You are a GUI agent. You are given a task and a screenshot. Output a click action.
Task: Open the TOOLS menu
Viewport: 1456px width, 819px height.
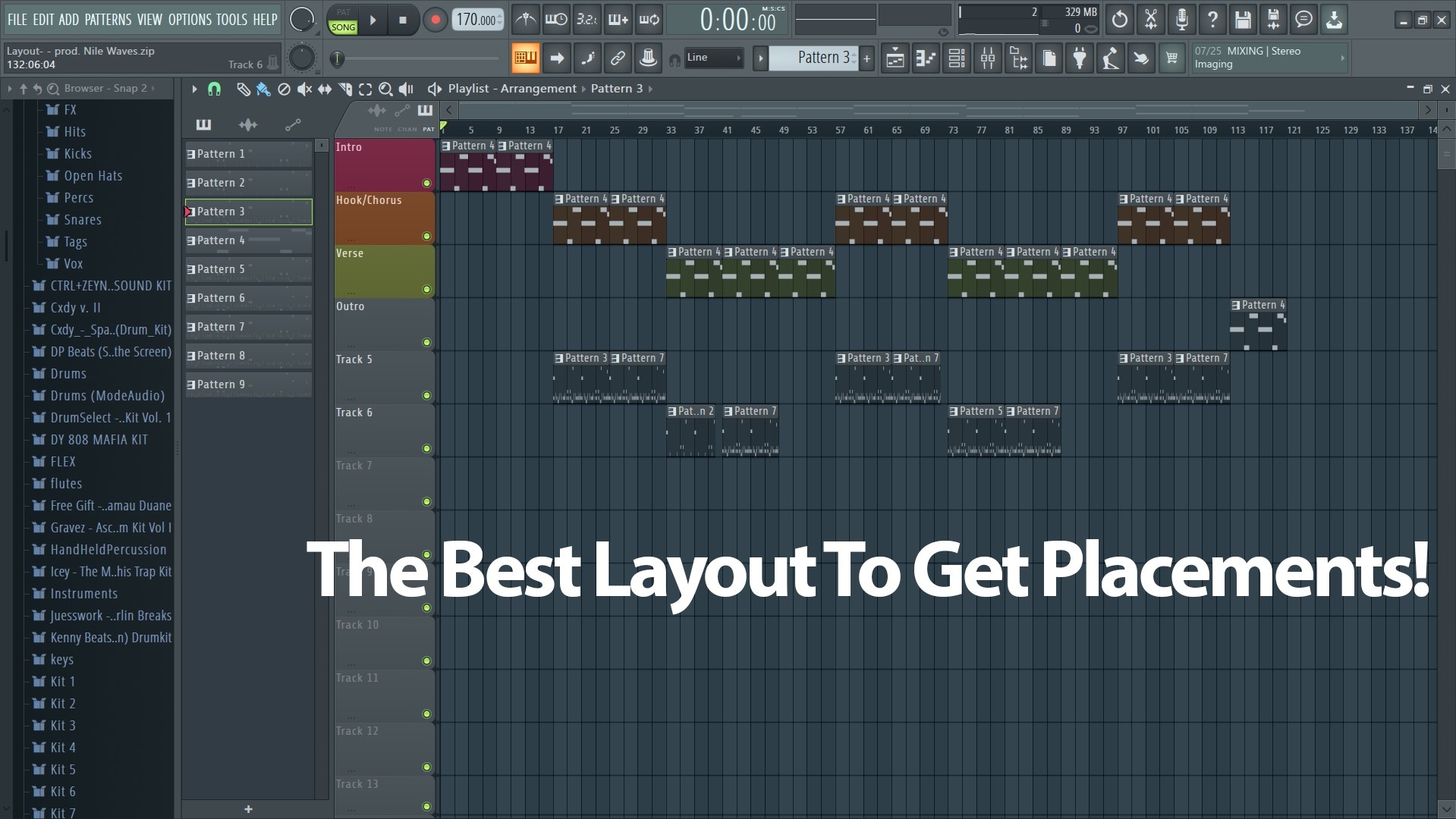tap(231, 20)
